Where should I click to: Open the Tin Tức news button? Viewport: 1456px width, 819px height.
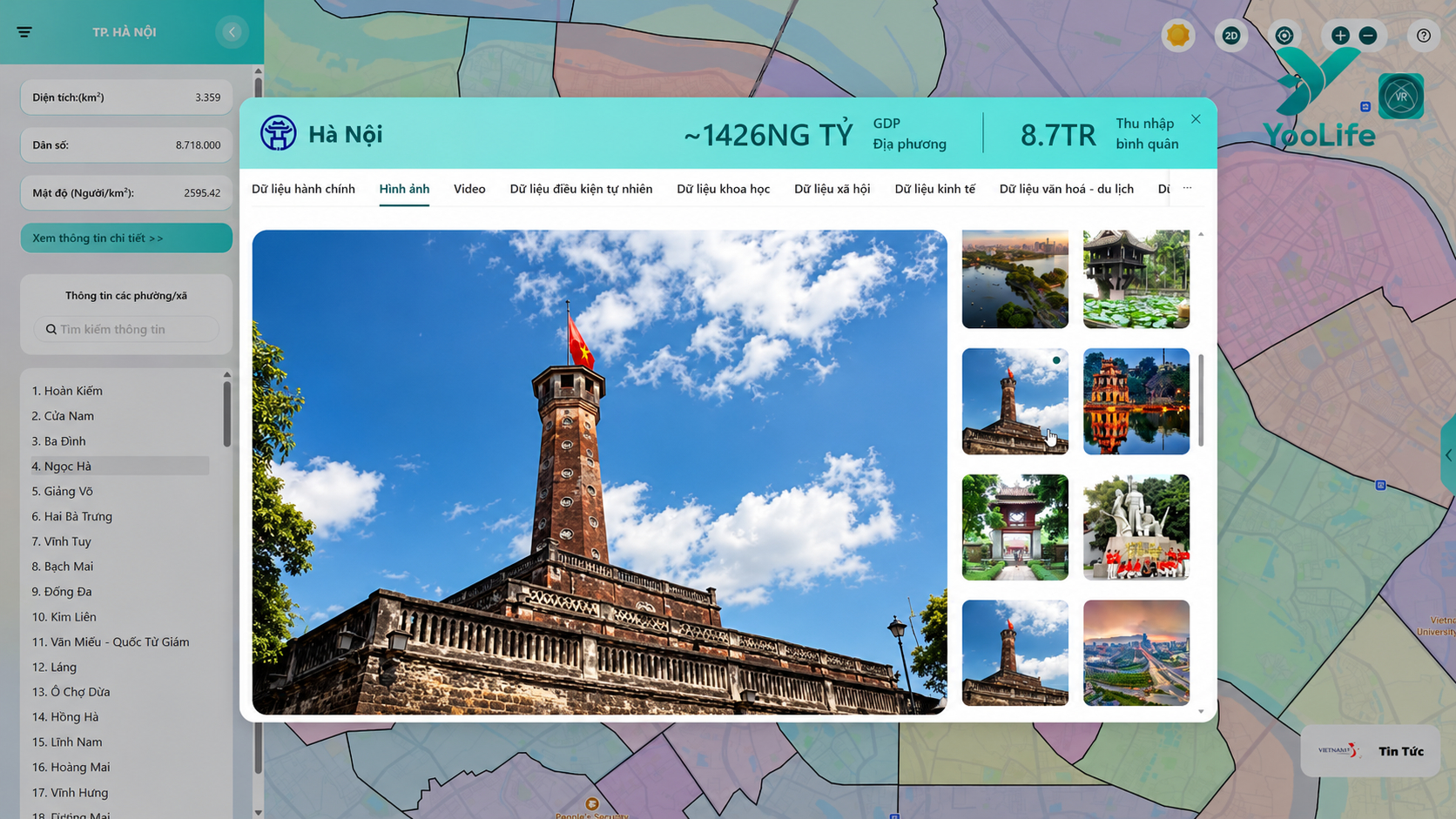(1371, 750)
